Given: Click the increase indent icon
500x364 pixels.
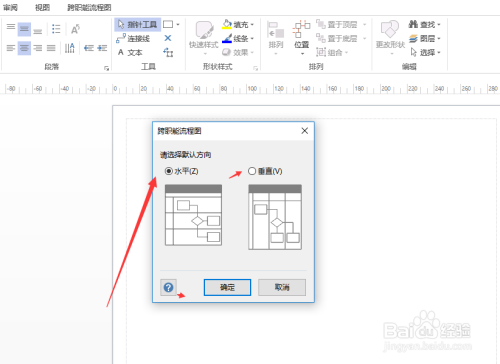Looking at the screenshot, I should pos(102,48).
